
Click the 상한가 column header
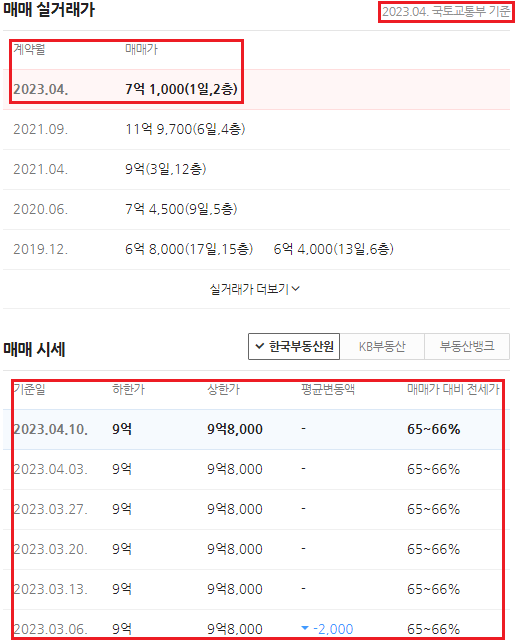click(x=223, y=389)
